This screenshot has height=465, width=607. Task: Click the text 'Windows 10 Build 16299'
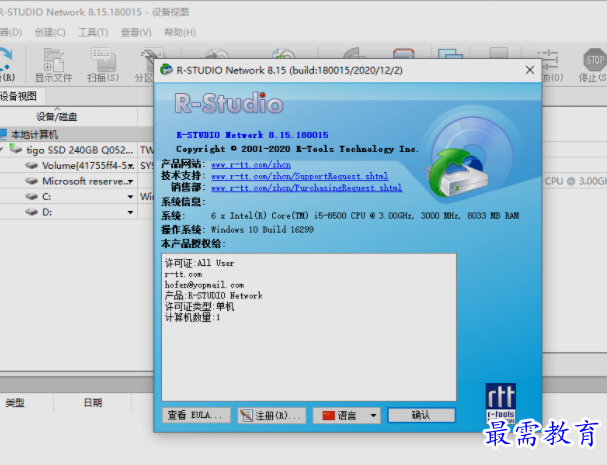pos(262,230)
